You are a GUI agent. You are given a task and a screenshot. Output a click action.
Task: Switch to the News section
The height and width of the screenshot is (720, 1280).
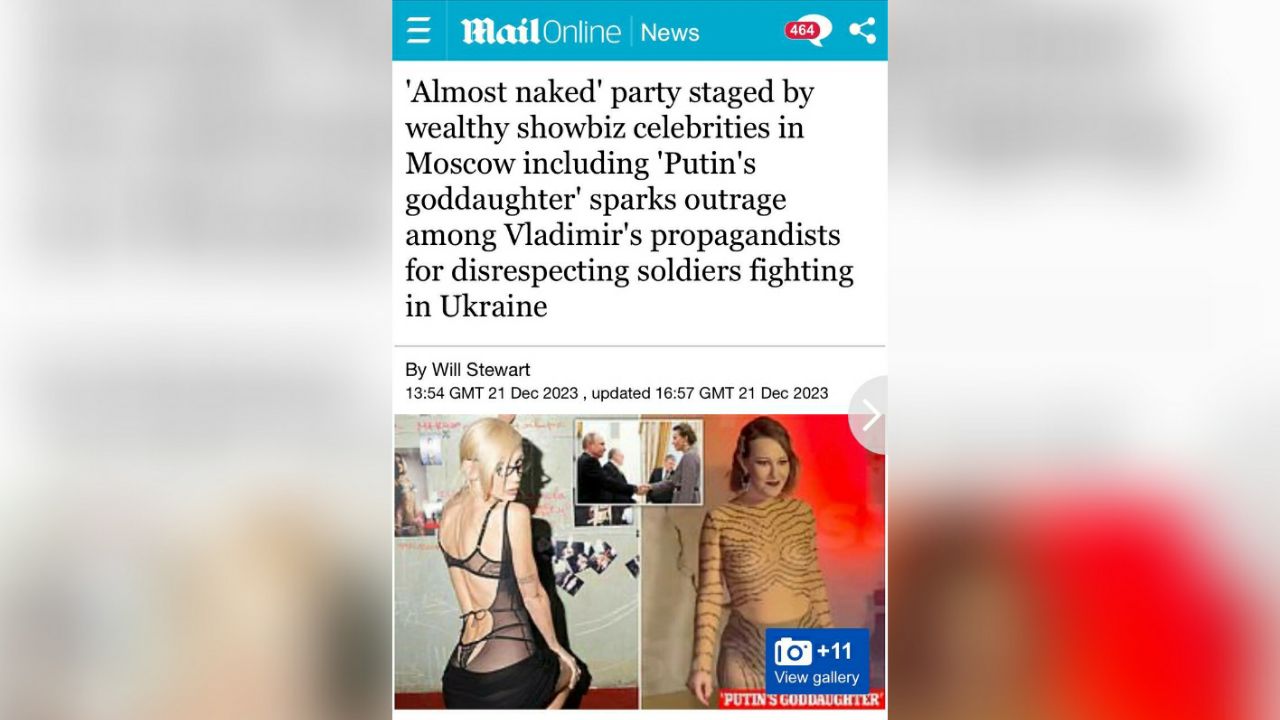pos(670,32)
